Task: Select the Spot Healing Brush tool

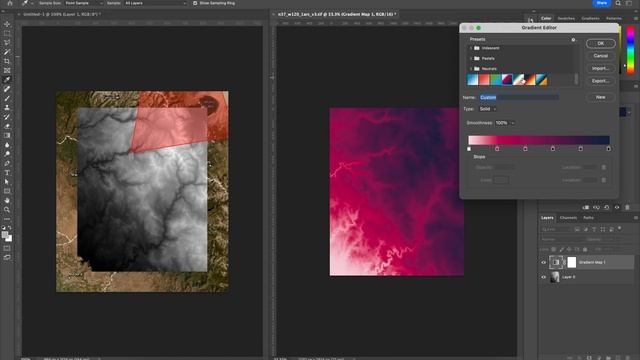Action: point(7,89)
